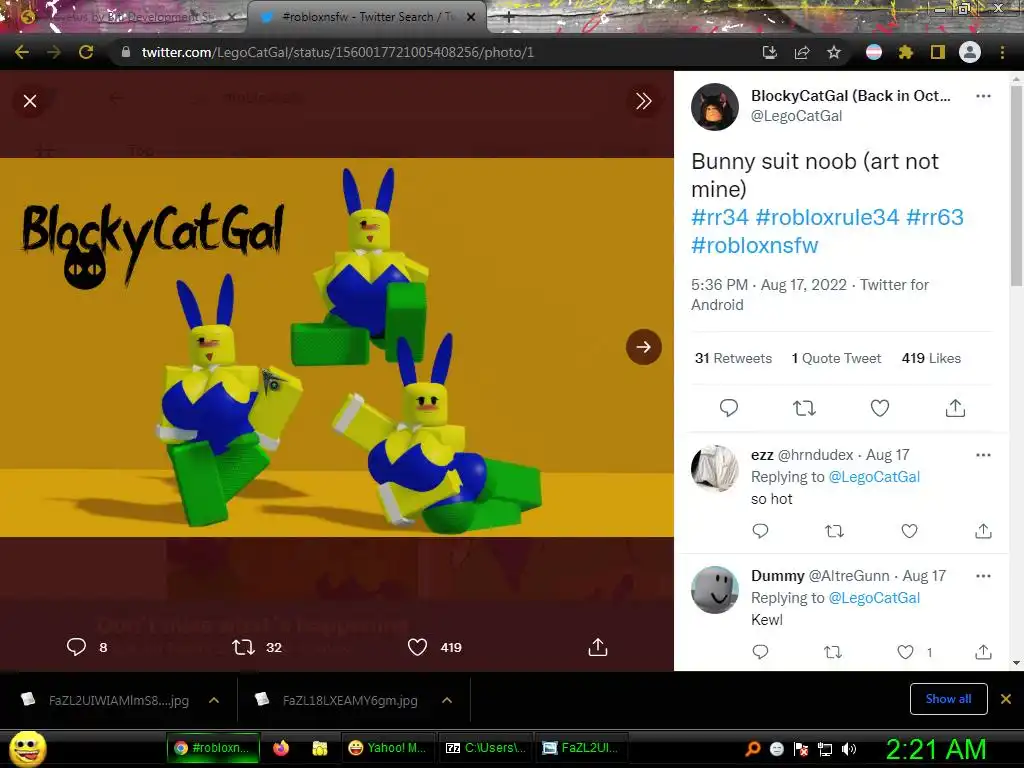
Task: Expand options for FaZL18LXEAMY6gm.jpg download
Action: pos(447,700)
